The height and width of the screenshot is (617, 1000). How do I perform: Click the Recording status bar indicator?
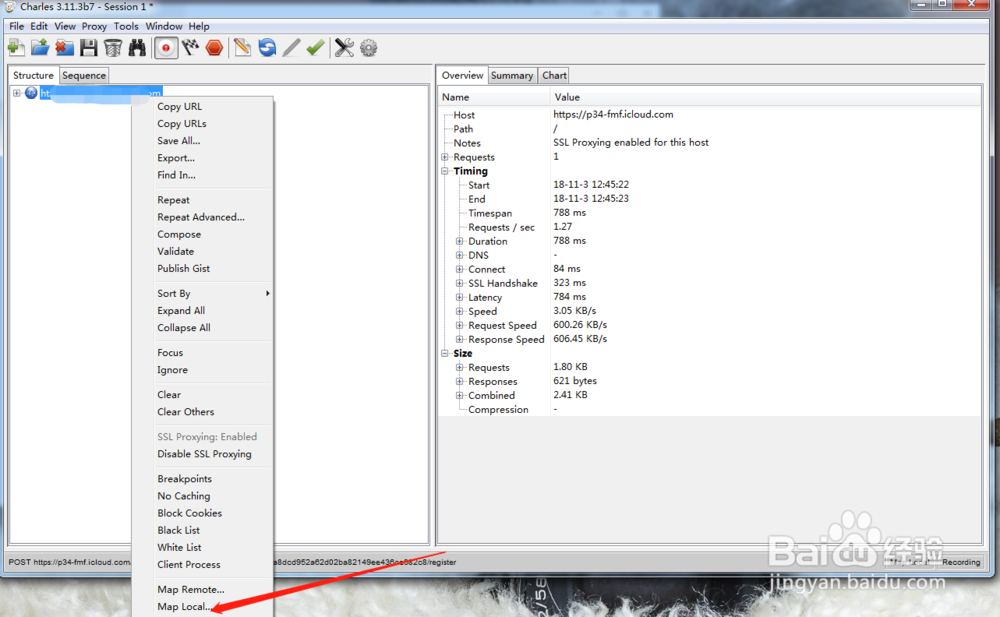pos(960,562)
